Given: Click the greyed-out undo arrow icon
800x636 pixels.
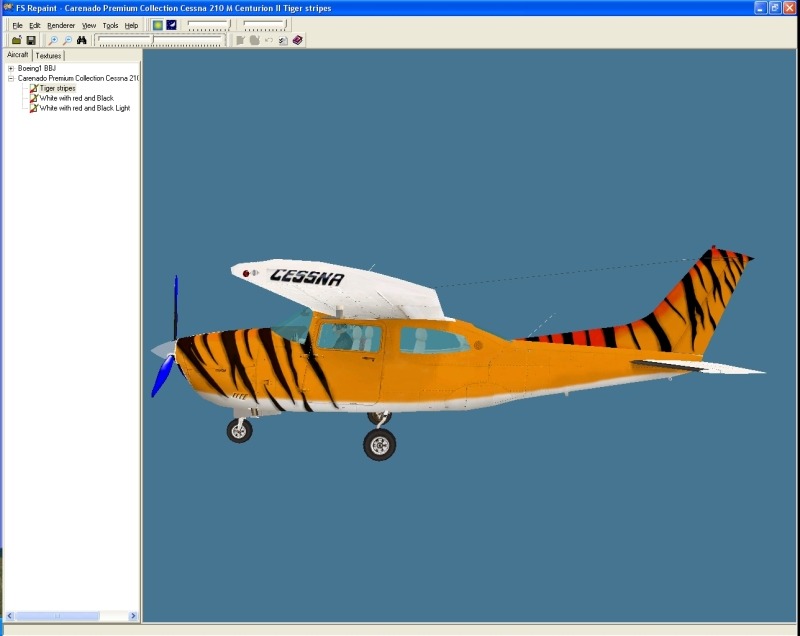Looking at the screenshot, I should pos(269,40).
